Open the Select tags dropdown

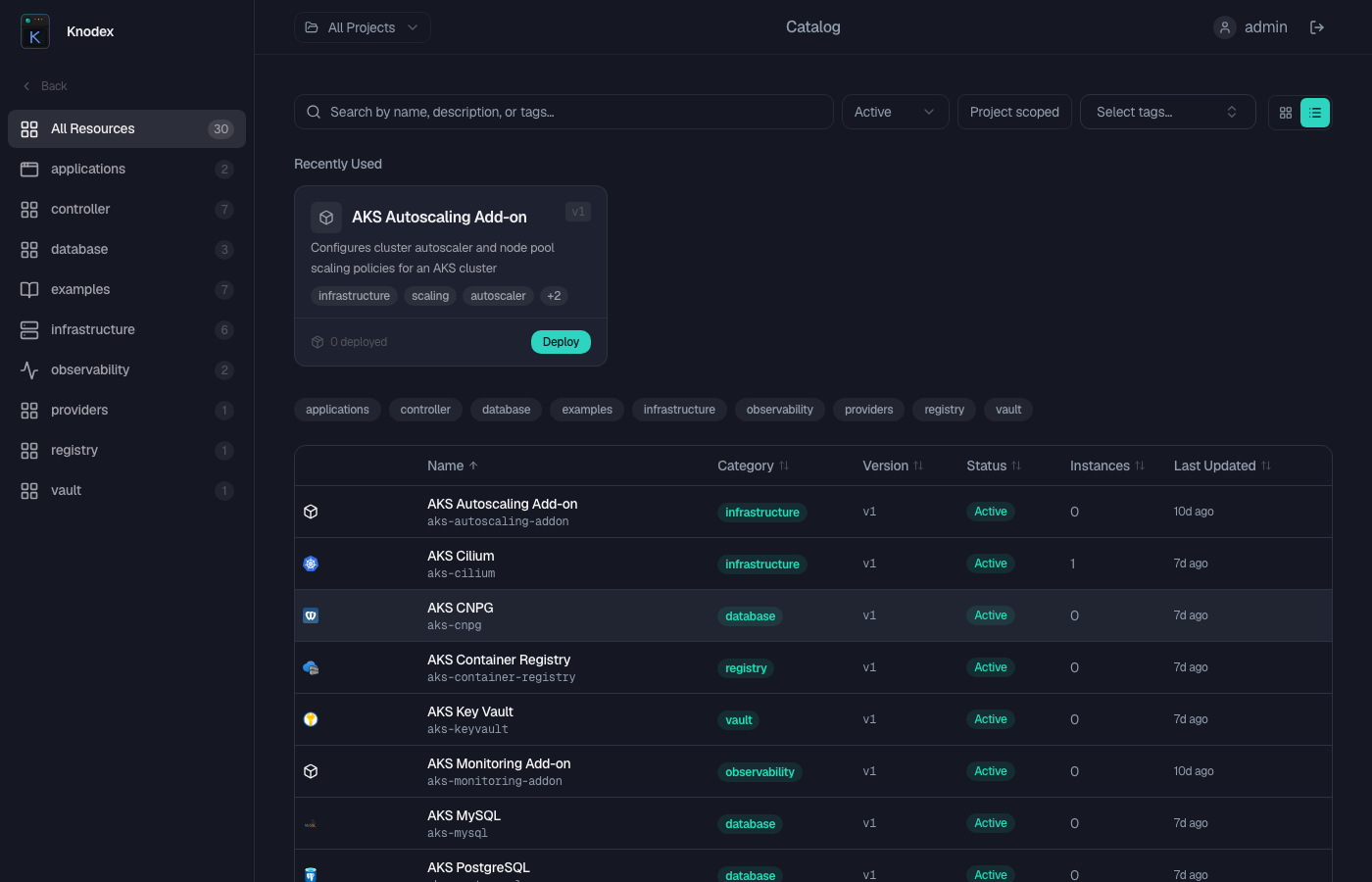[x=1167, y=112]
